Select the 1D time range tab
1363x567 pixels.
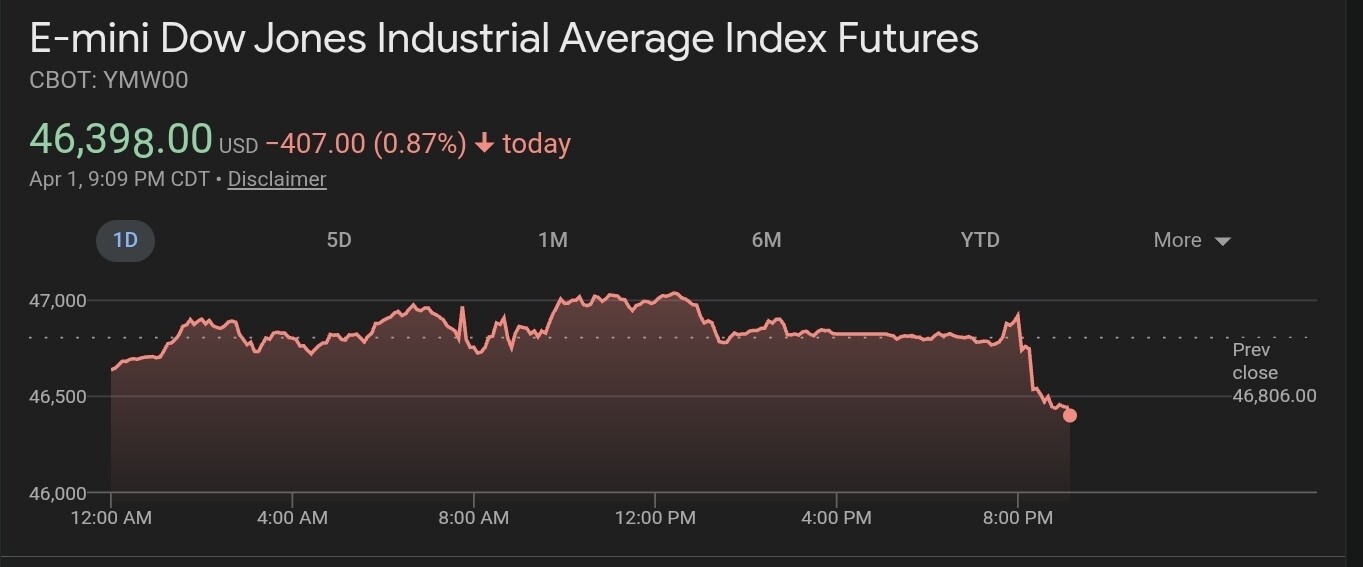125,241
